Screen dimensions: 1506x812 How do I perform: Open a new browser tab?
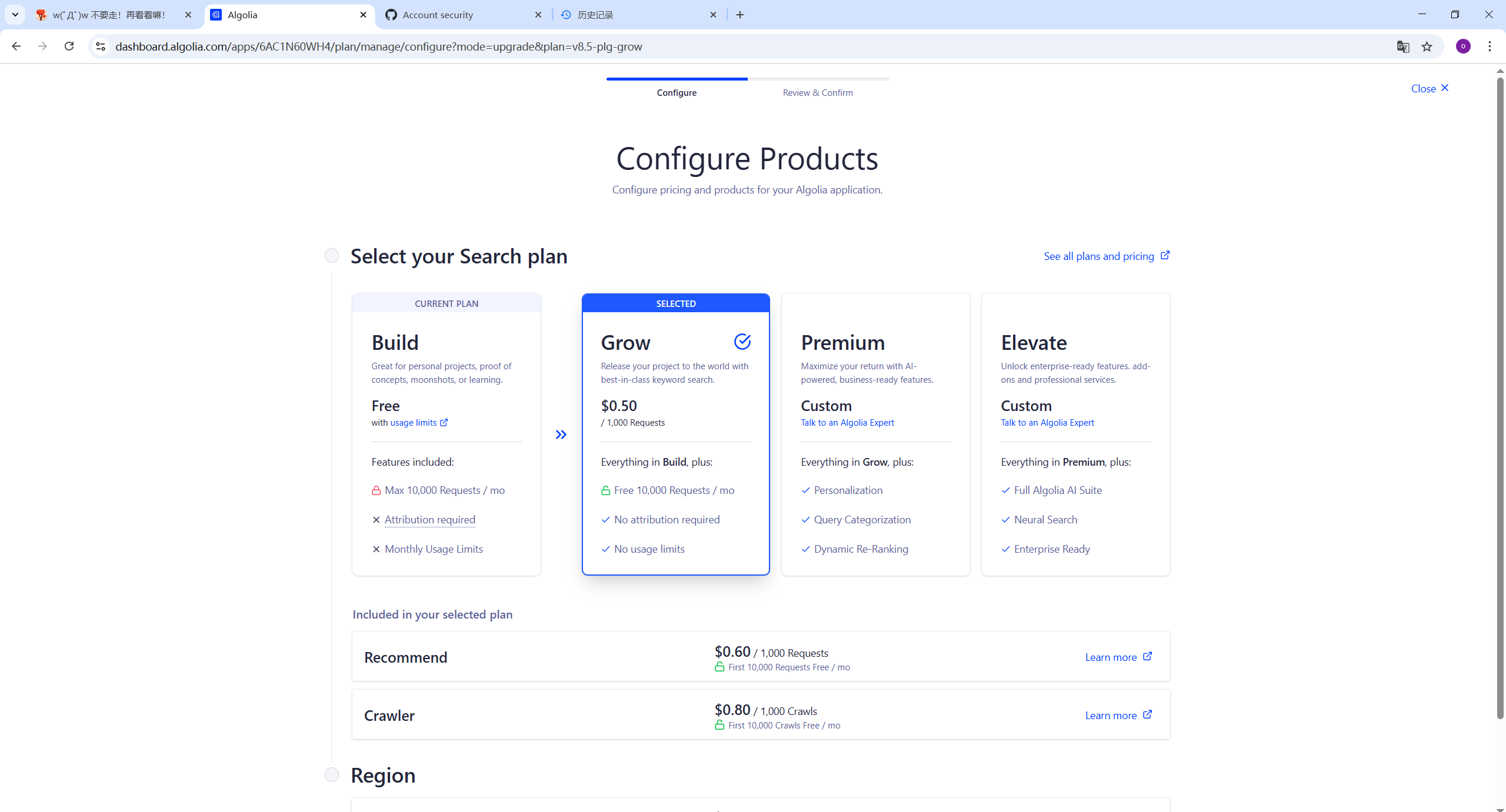(740, 15)
